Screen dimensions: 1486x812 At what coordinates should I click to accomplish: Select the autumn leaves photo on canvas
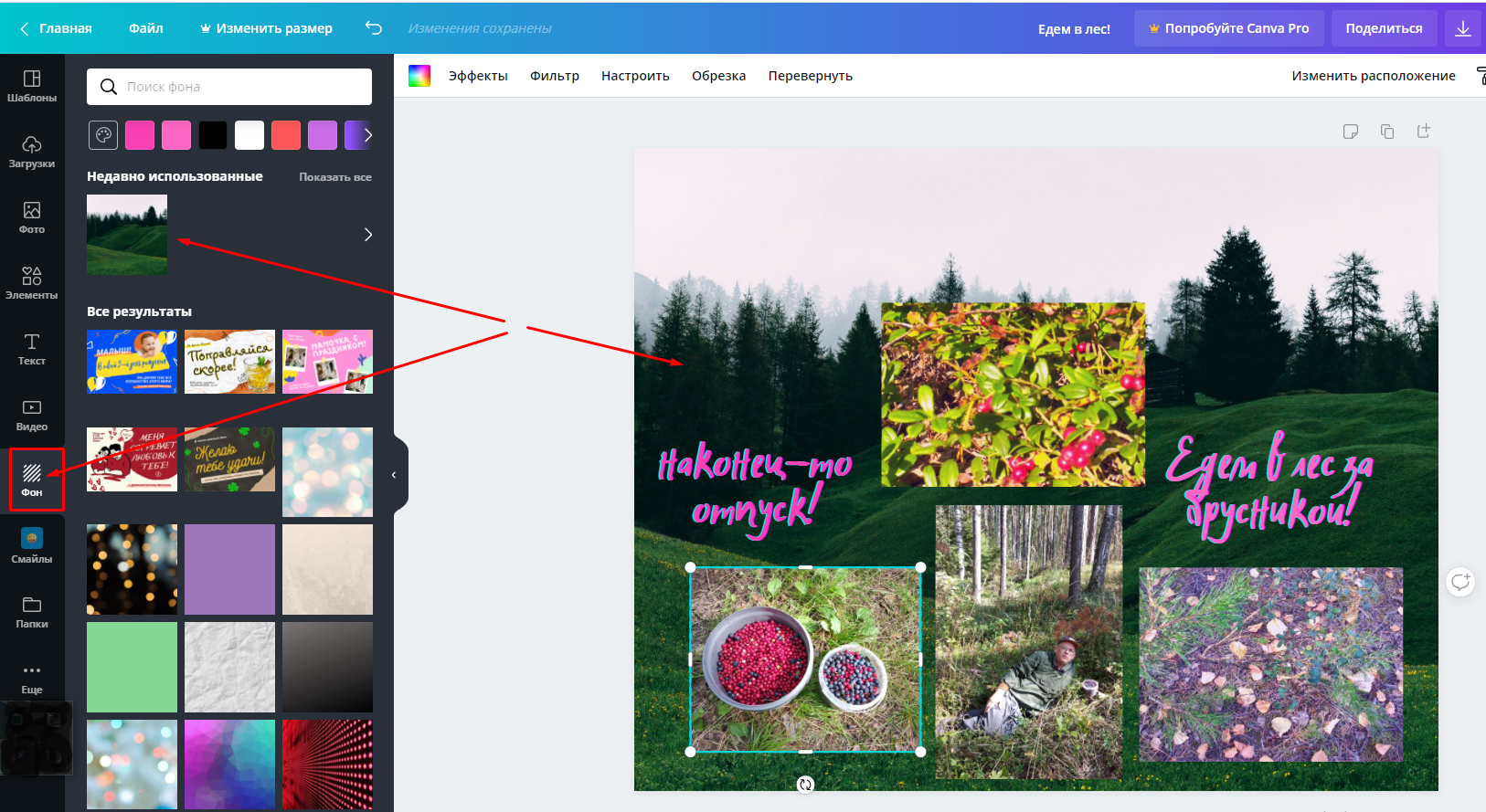[1270, 664]
